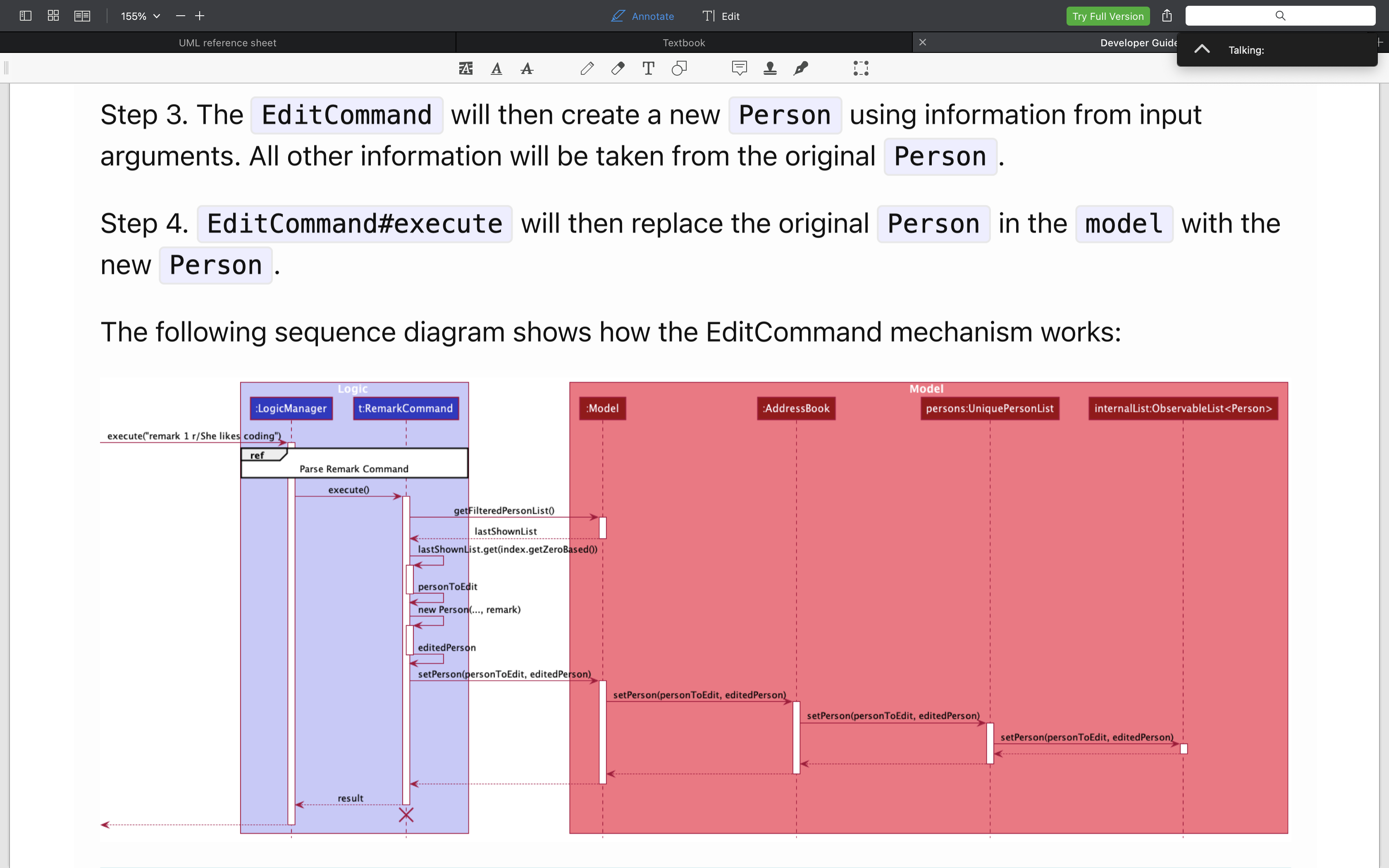This screenshot has height=868, width=1389.
Task: Select the Underline text tool
Action: (x=496, y=69)
